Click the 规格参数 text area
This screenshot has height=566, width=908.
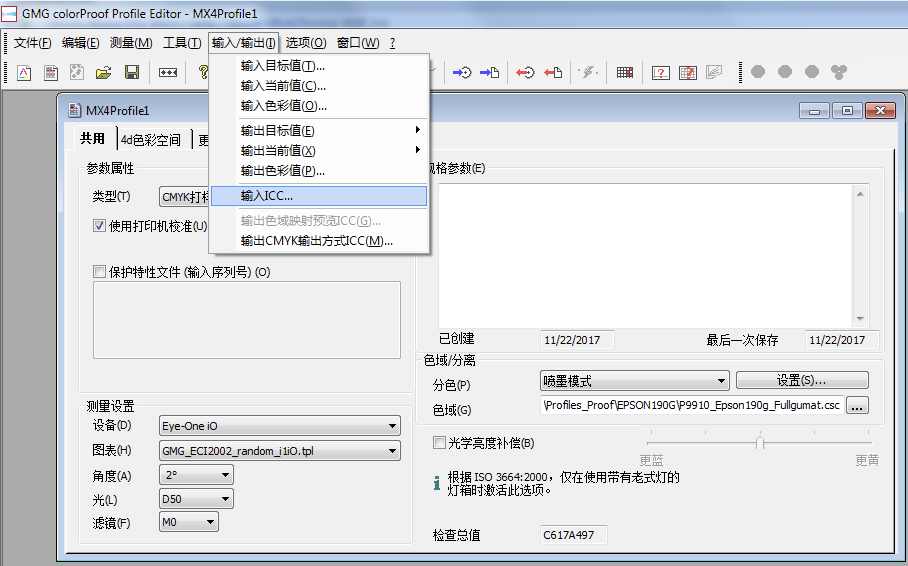tap(645, 255)
